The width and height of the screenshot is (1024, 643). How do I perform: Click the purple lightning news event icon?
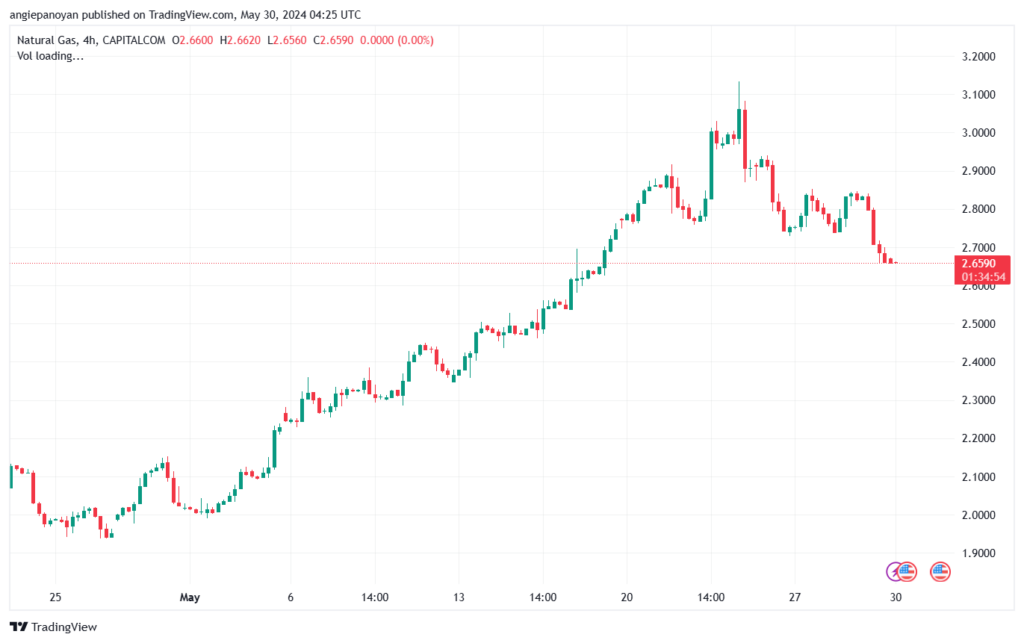click(893, 572)
